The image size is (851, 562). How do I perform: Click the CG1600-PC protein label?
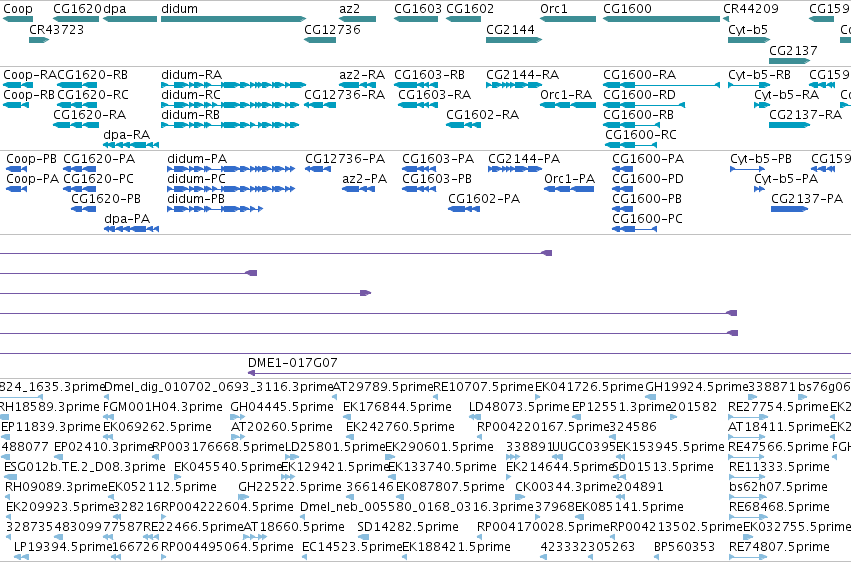click(x=647, y=219)
